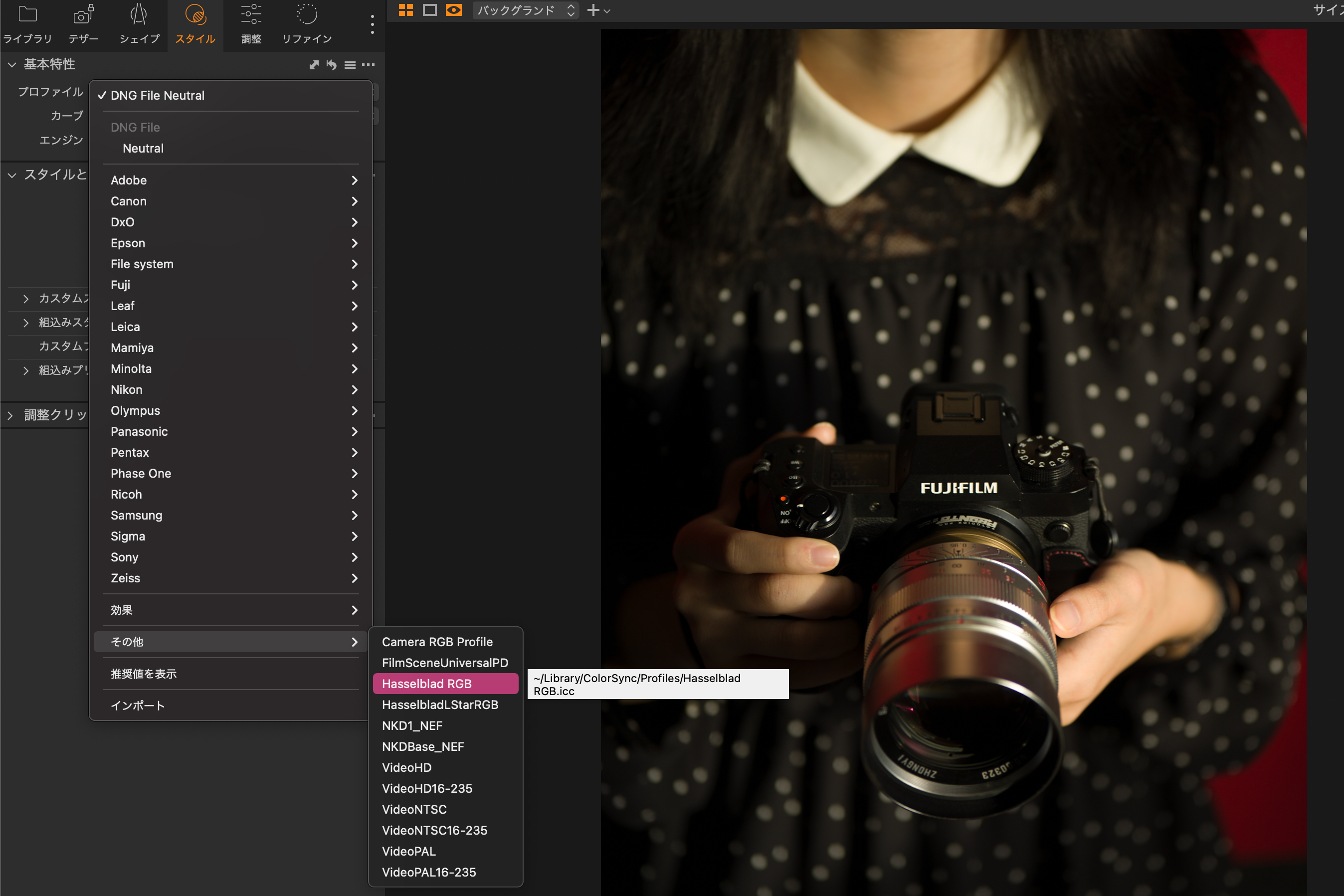Open the テザー tether capture tab
The image size is (1344, 896).
[x=83, y=25]
